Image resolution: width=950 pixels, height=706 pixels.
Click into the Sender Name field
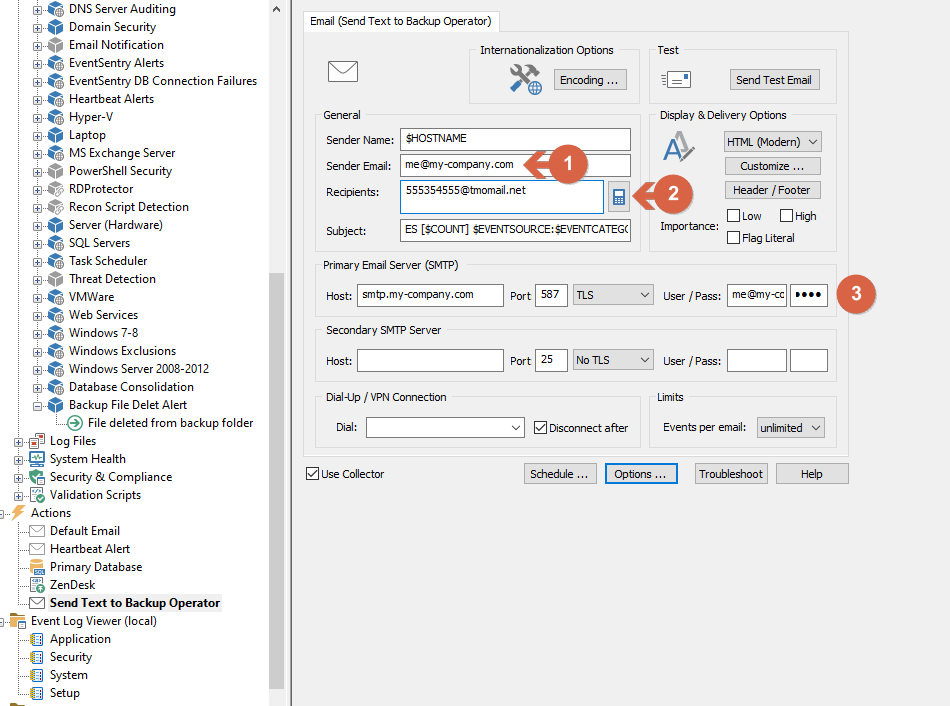(515, 139)
